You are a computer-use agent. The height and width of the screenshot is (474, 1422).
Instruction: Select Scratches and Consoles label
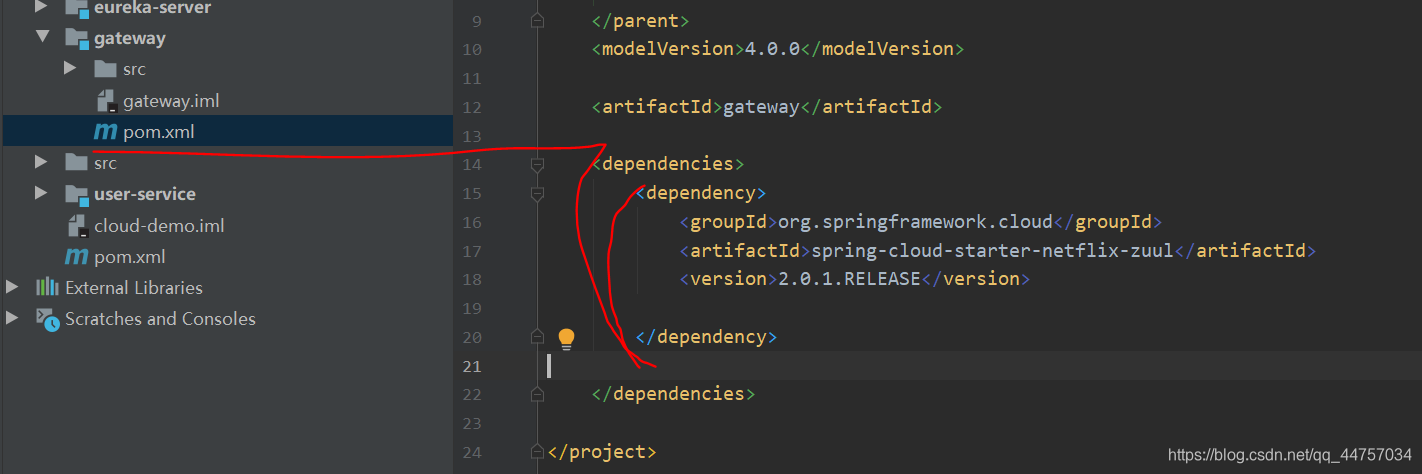tap(160, 318)
